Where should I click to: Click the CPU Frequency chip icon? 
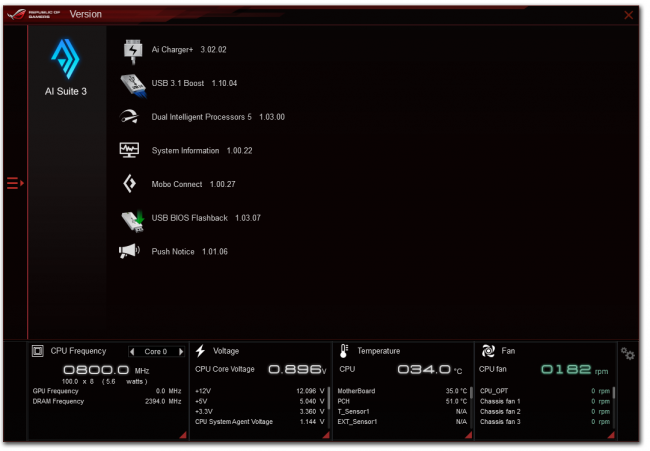coord(38,351)
